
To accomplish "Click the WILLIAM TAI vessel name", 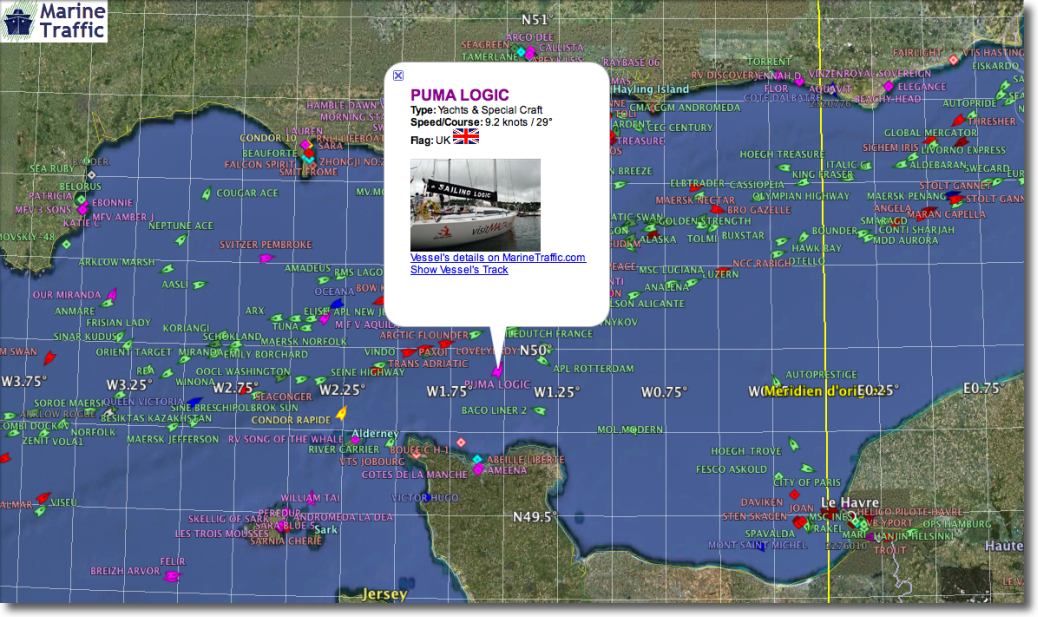I will (310, 498).
